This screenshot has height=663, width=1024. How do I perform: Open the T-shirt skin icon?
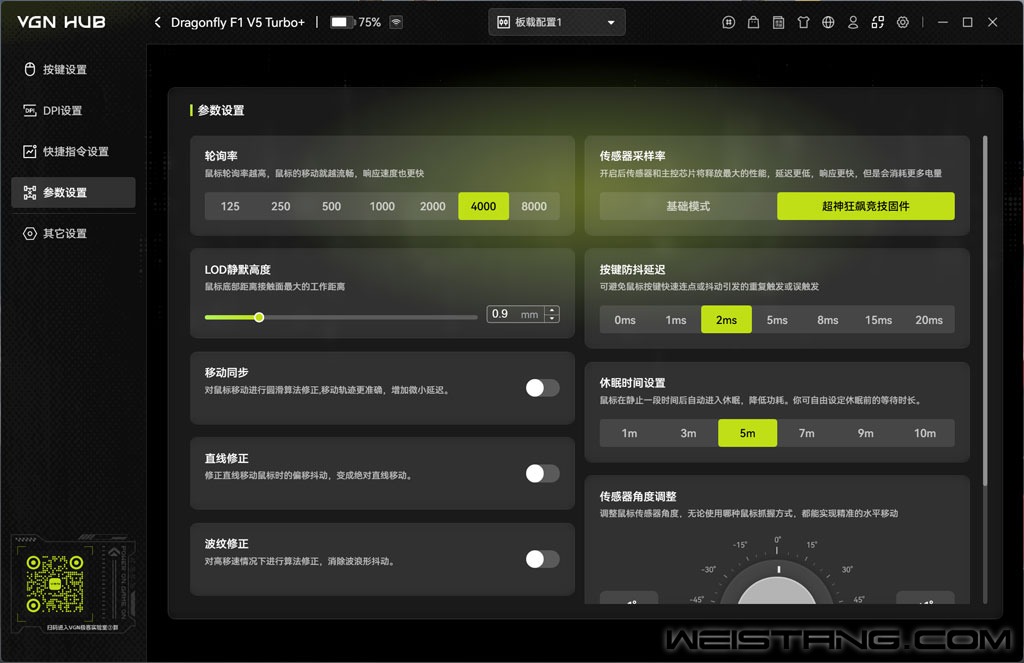tap(803, 22)
